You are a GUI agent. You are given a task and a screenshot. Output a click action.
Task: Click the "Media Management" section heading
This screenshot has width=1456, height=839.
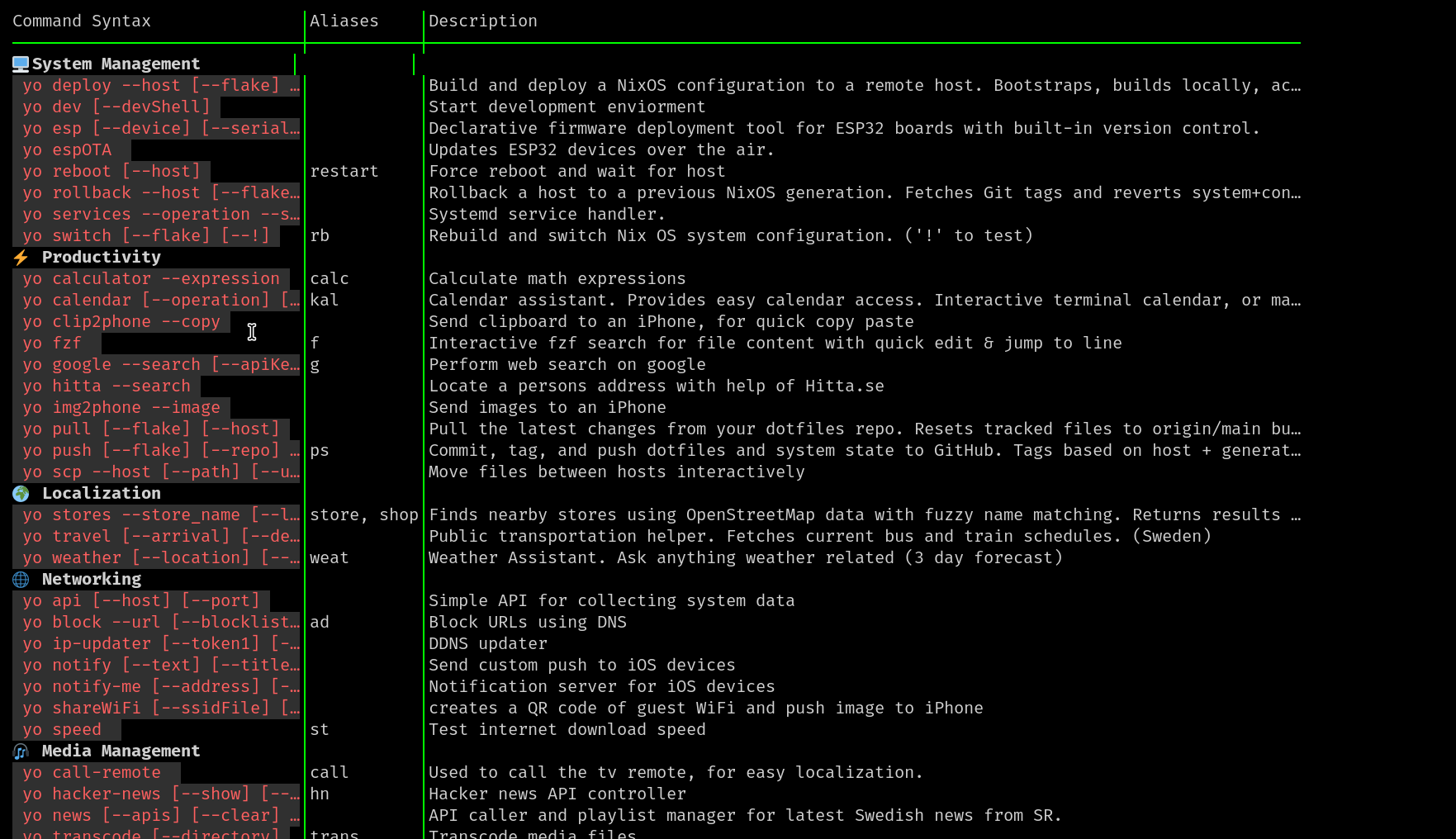click(x=121, y=751)
